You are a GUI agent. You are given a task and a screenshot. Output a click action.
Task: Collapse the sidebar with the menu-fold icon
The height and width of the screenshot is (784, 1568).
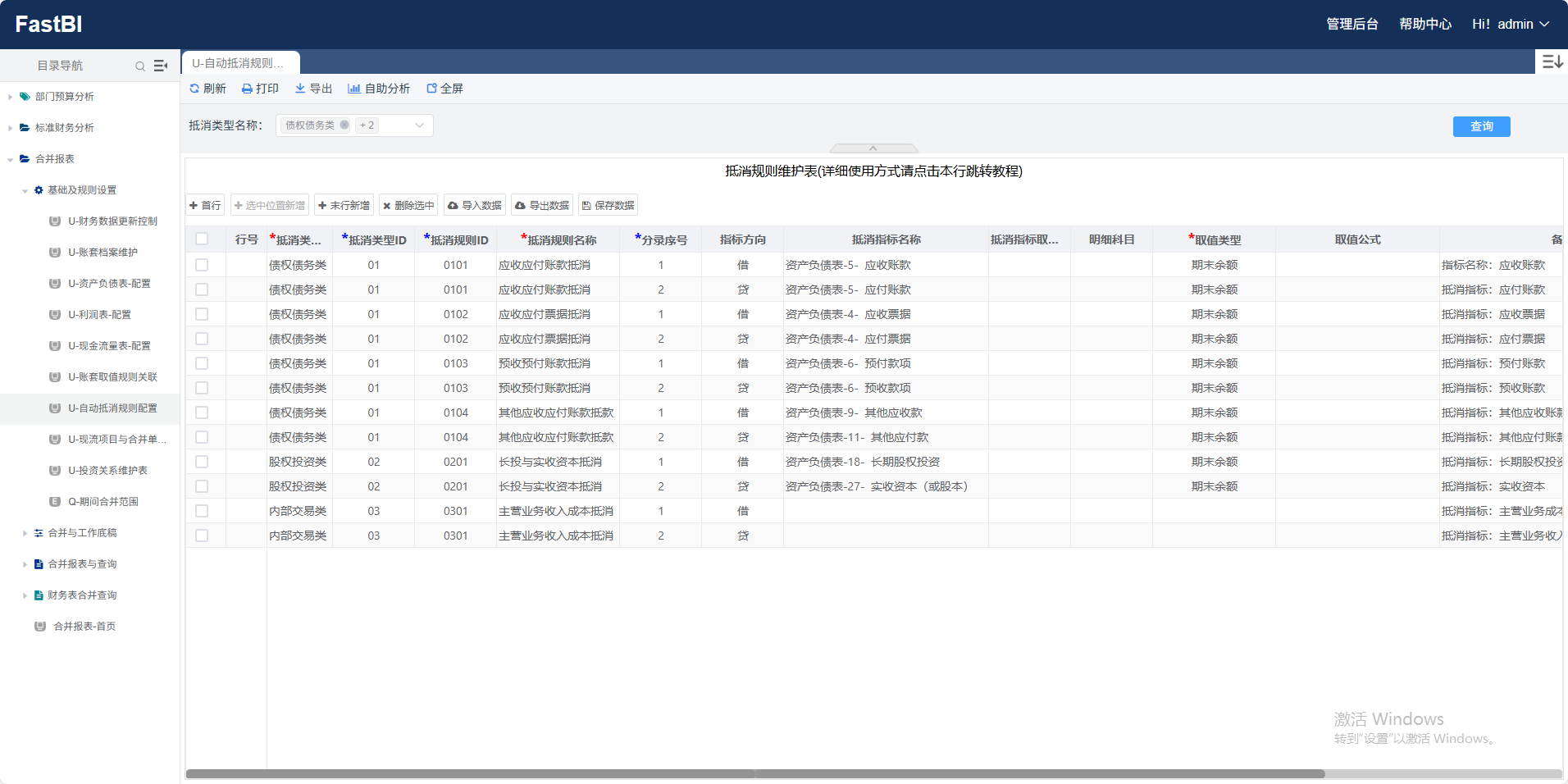pos(161,66)
